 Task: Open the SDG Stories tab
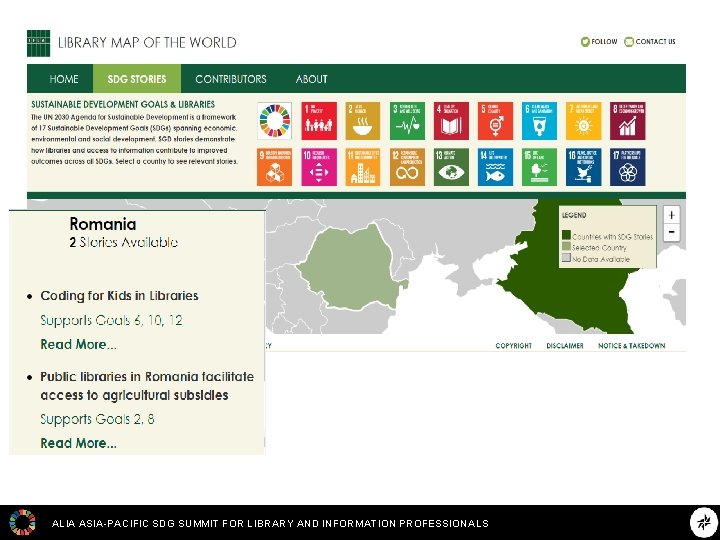tap(137, 79)
